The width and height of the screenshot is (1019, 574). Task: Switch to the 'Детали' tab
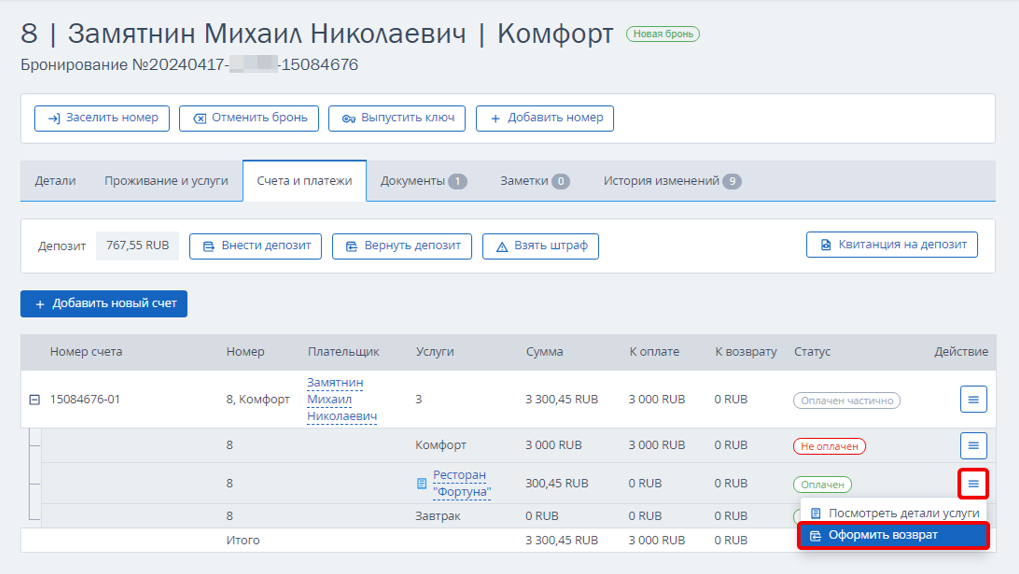(55, 181)
